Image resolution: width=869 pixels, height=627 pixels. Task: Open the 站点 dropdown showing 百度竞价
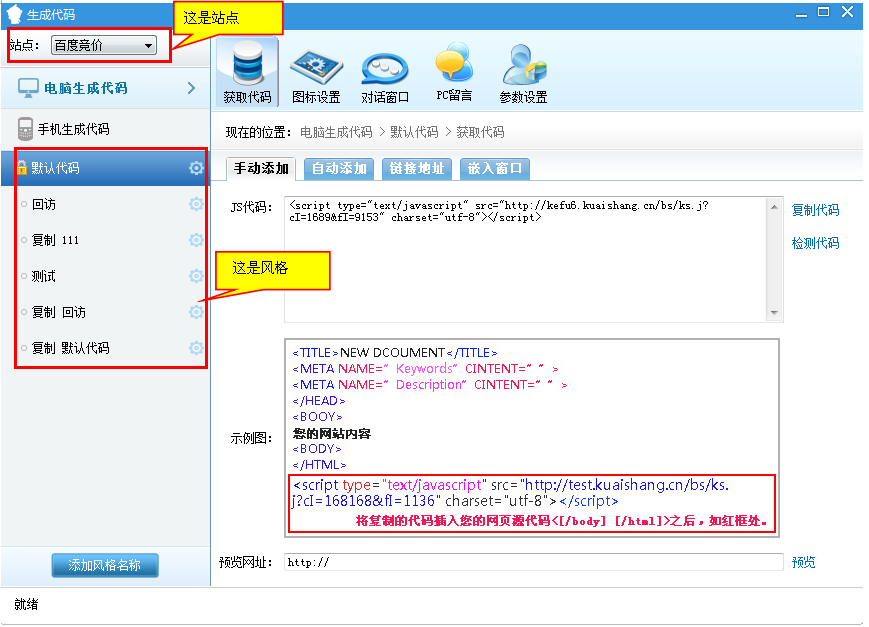tap(104, 45)
